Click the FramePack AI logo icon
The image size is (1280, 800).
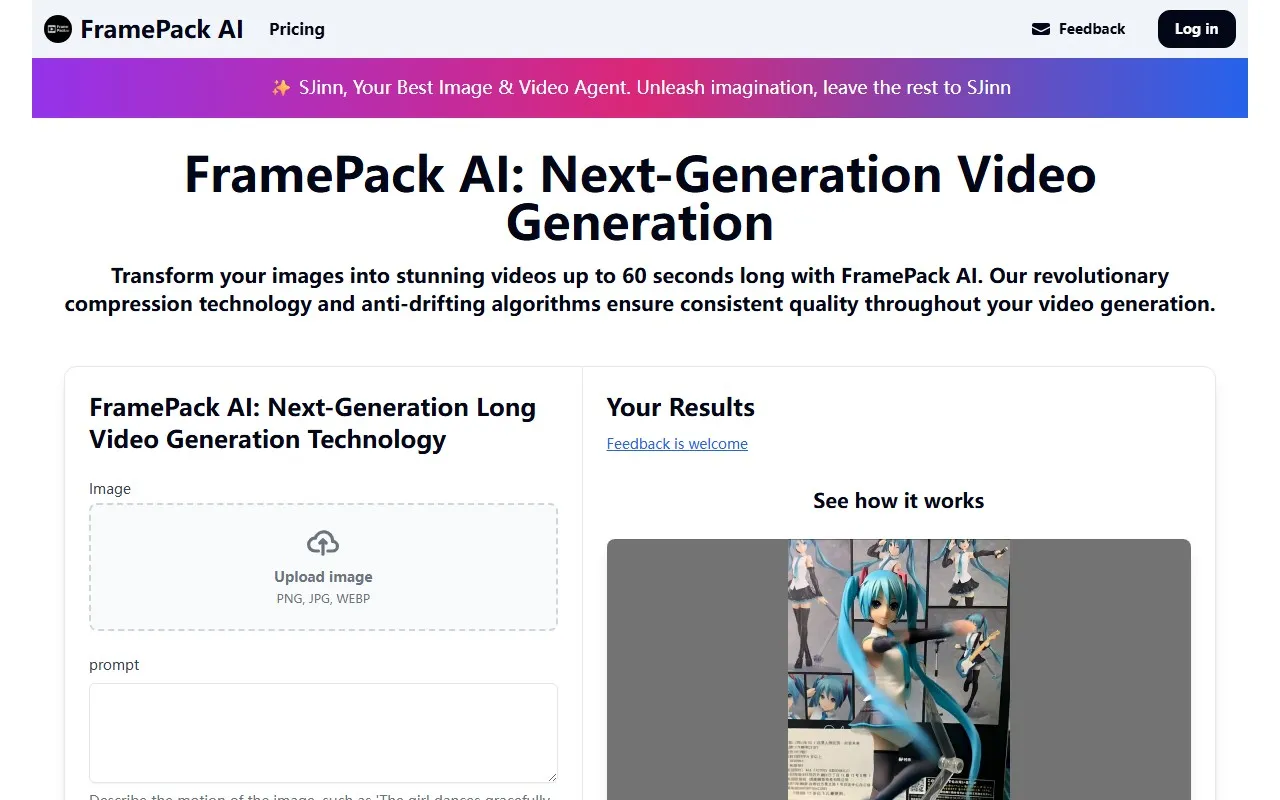tap(58, 29)
